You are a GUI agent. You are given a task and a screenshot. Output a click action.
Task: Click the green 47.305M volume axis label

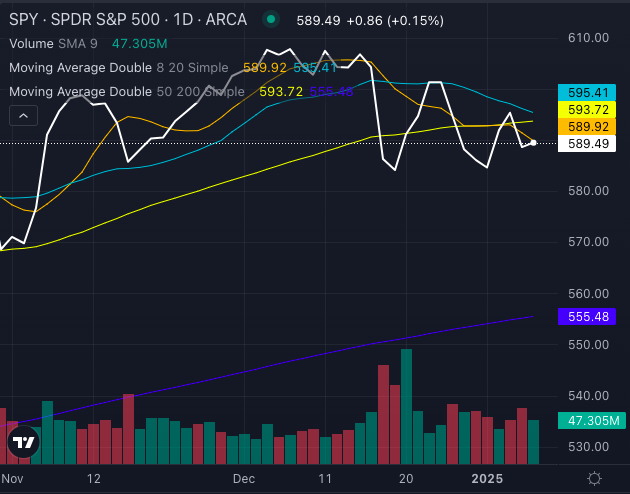pyautogui.click(x=588, y=421)
